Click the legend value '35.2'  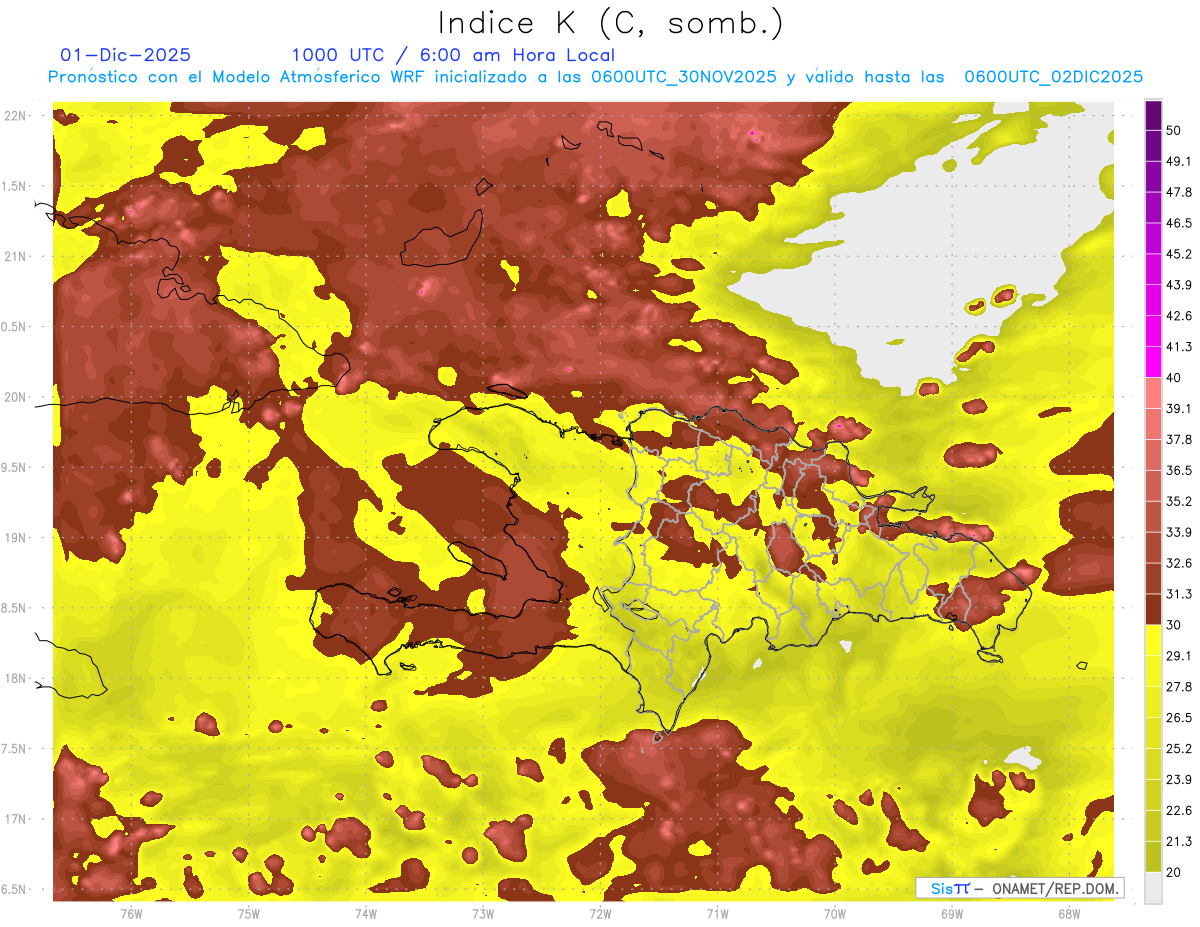point(1179,501)
